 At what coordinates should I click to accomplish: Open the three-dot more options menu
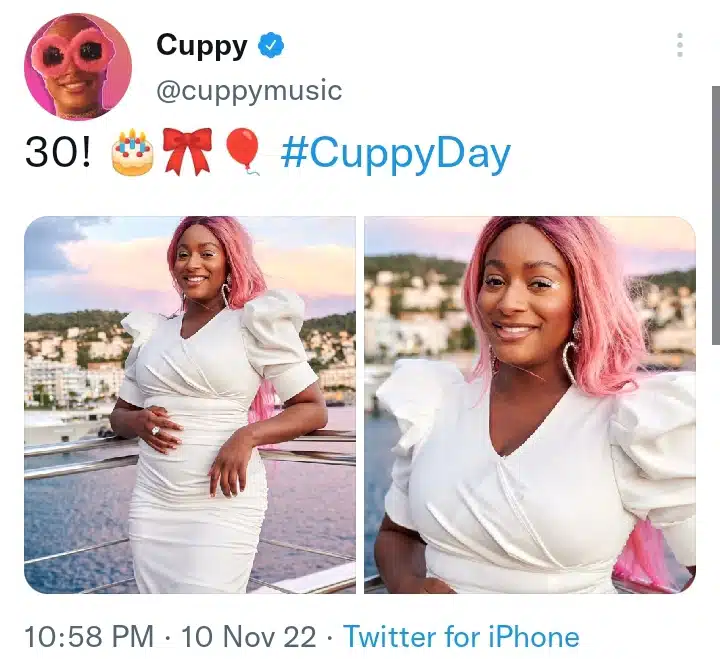click(680, 45)
